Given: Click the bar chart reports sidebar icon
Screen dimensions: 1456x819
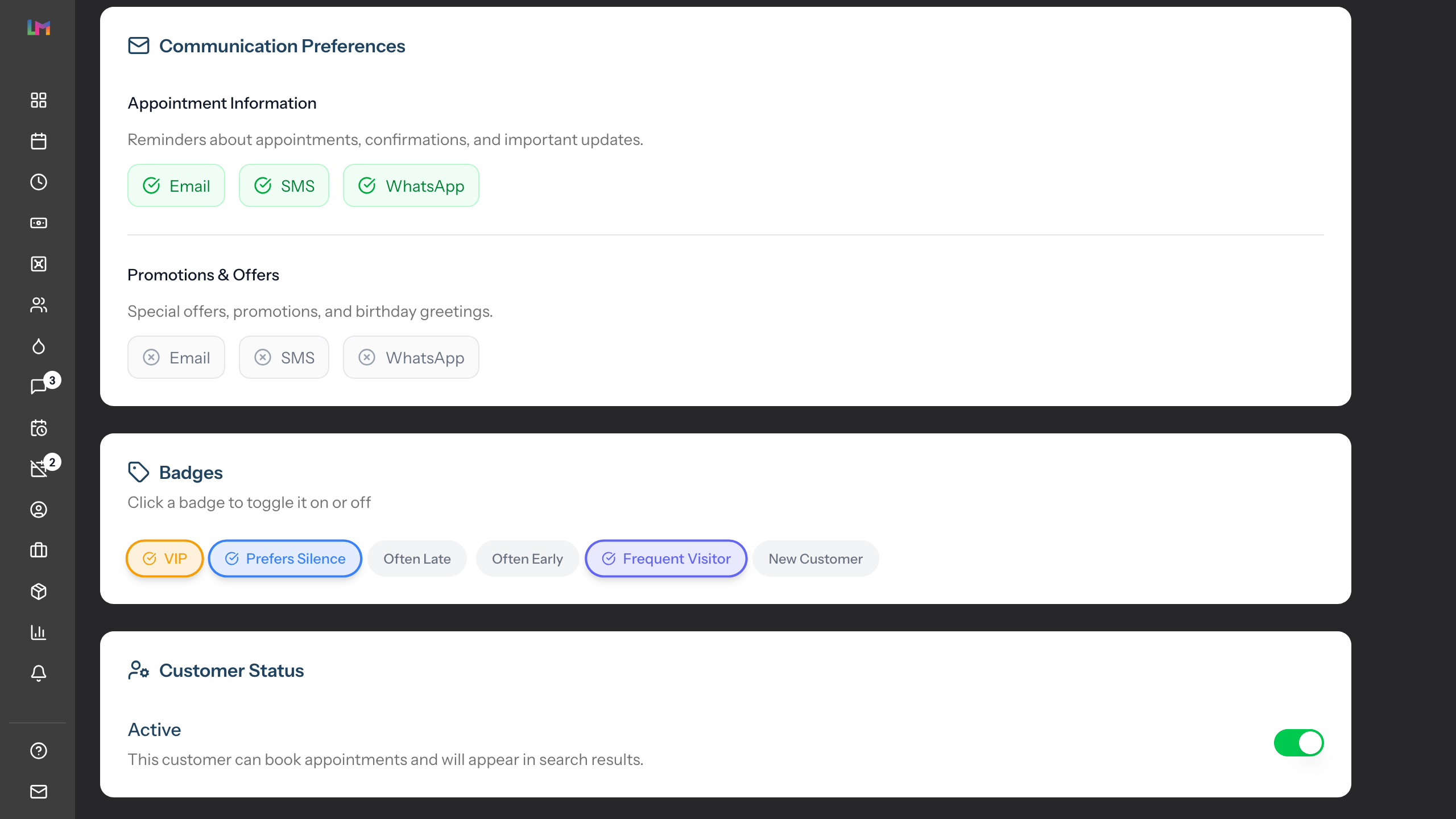Looking at the screenshot, I should 39,632.
